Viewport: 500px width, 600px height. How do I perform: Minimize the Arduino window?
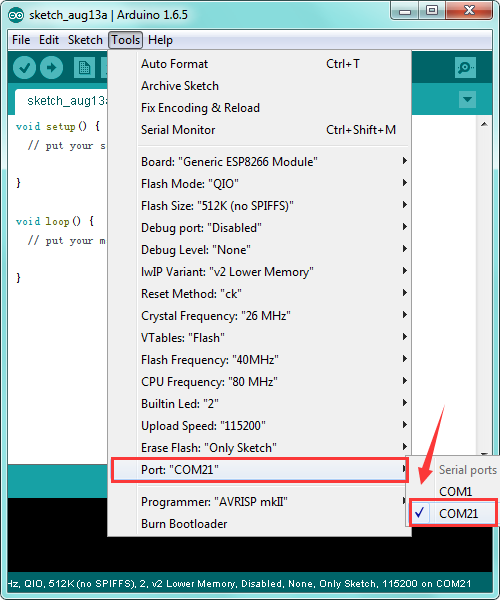(x=404, y=11)
